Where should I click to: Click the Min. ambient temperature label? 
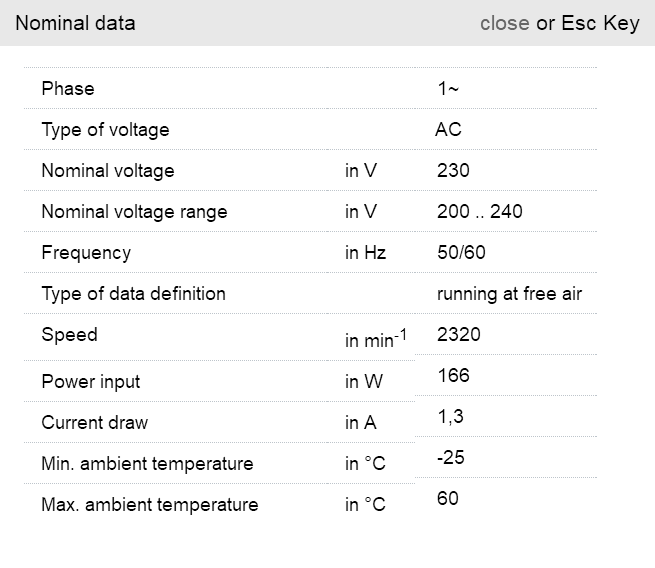147,464
